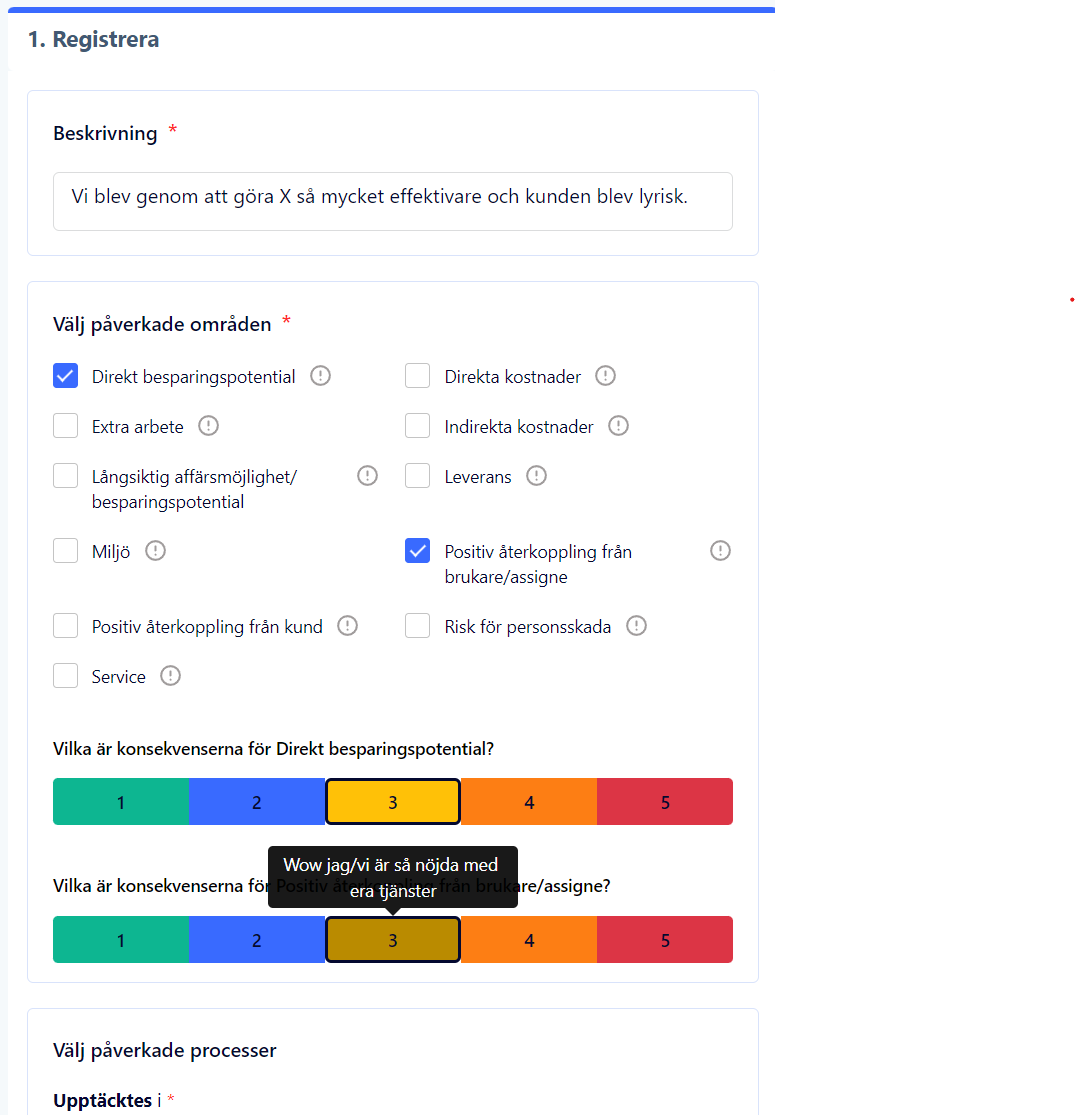Select green level 1 for Direkt besparingspotential

[x=121, y=802]
